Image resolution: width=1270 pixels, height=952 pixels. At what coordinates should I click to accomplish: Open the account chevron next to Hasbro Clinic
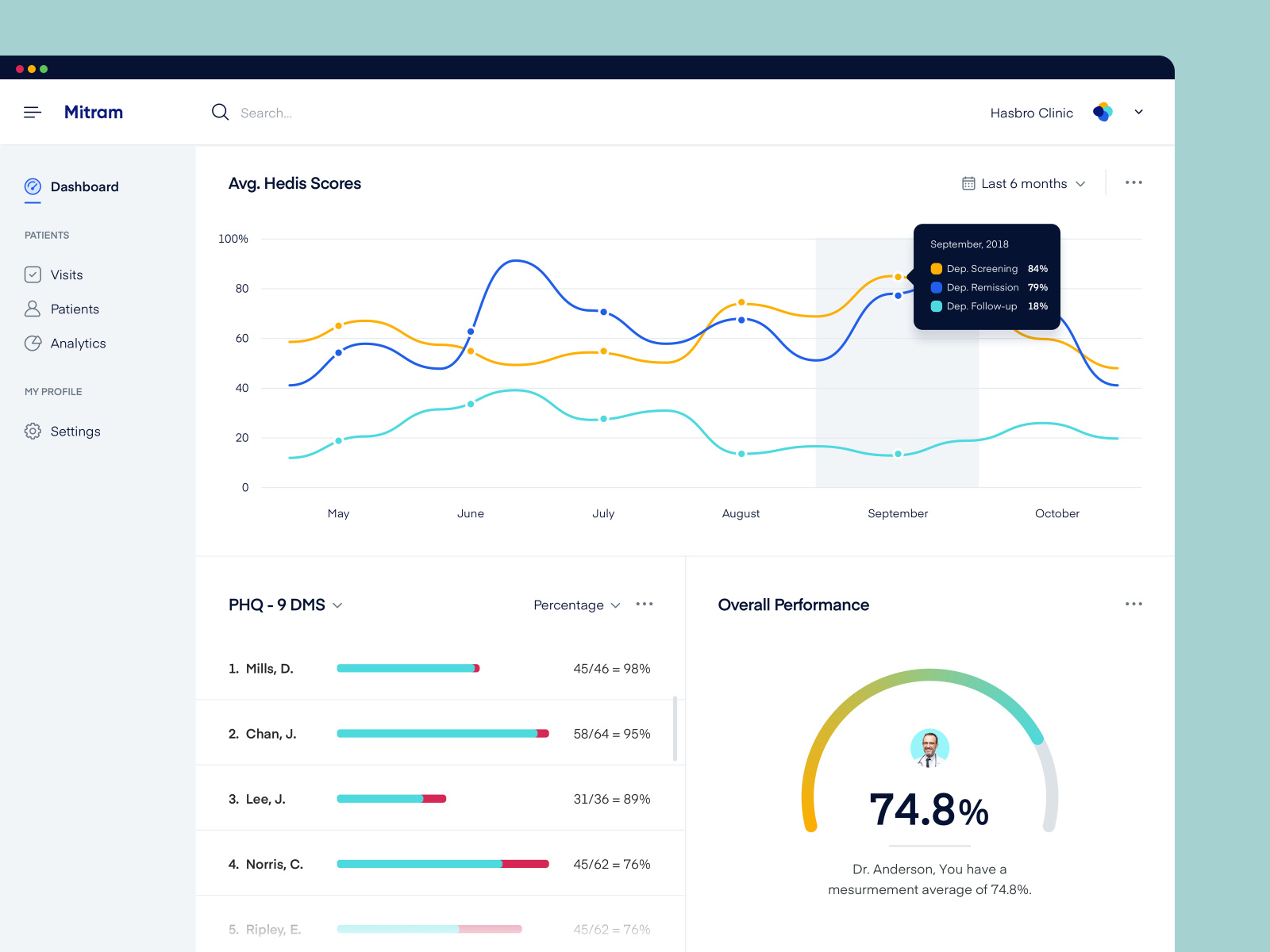click(1138, 112)
